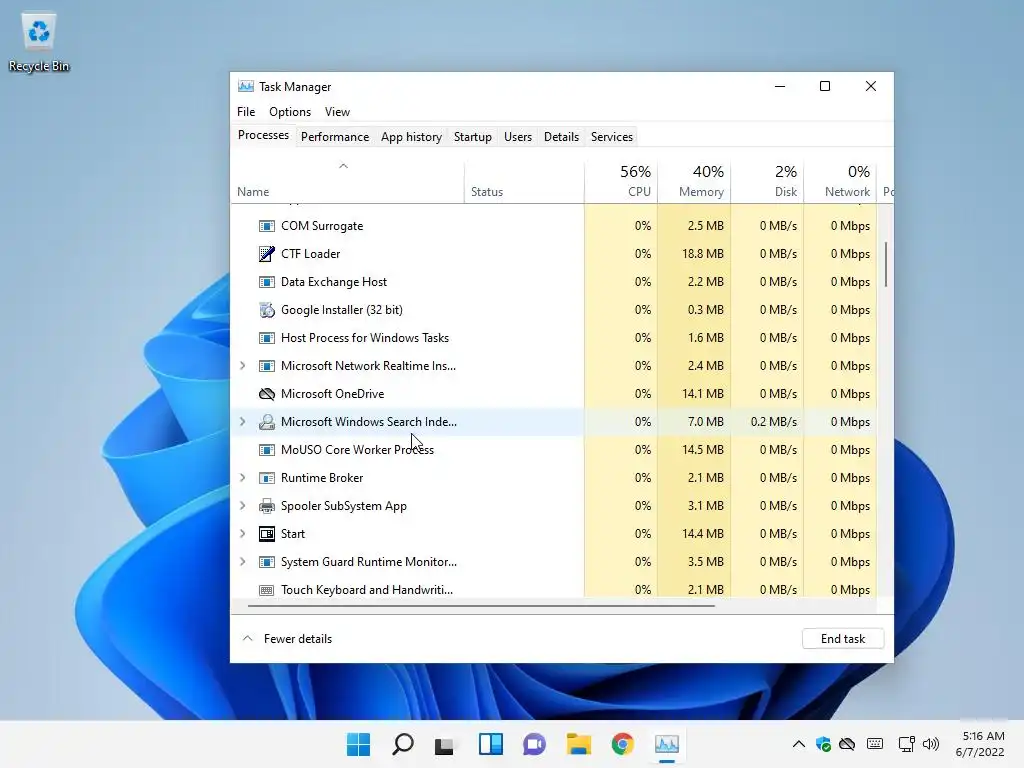Switch to the App history tab
Image resolution: width=1024 pixels, height=768 pixels.
point(411,136)
